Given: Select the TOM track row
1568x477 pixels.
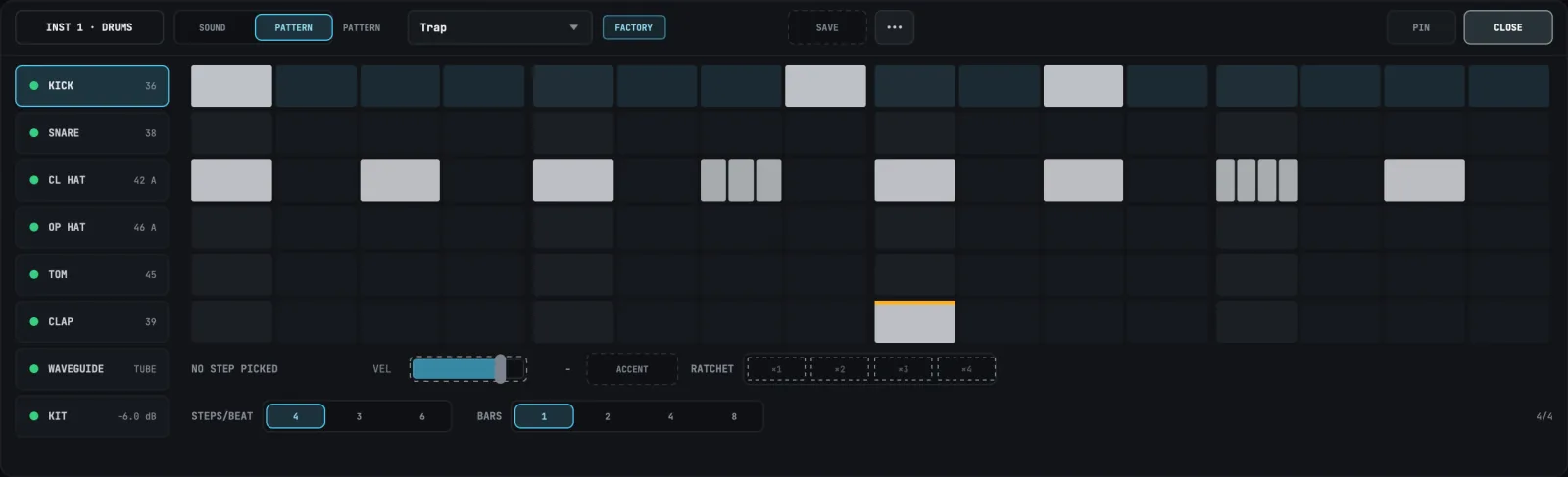Looking at the screenshot, I should tap(92, 274).
